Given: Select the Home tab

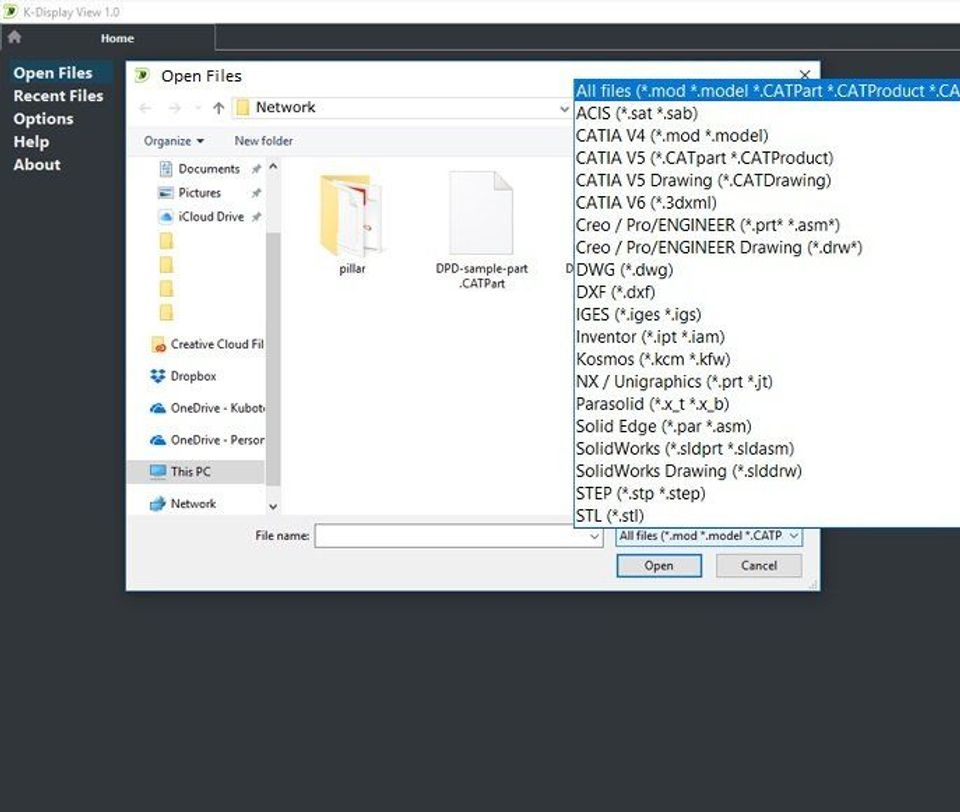Looking at the screenshot, I should pyautogui.click(x=117, y=38).
